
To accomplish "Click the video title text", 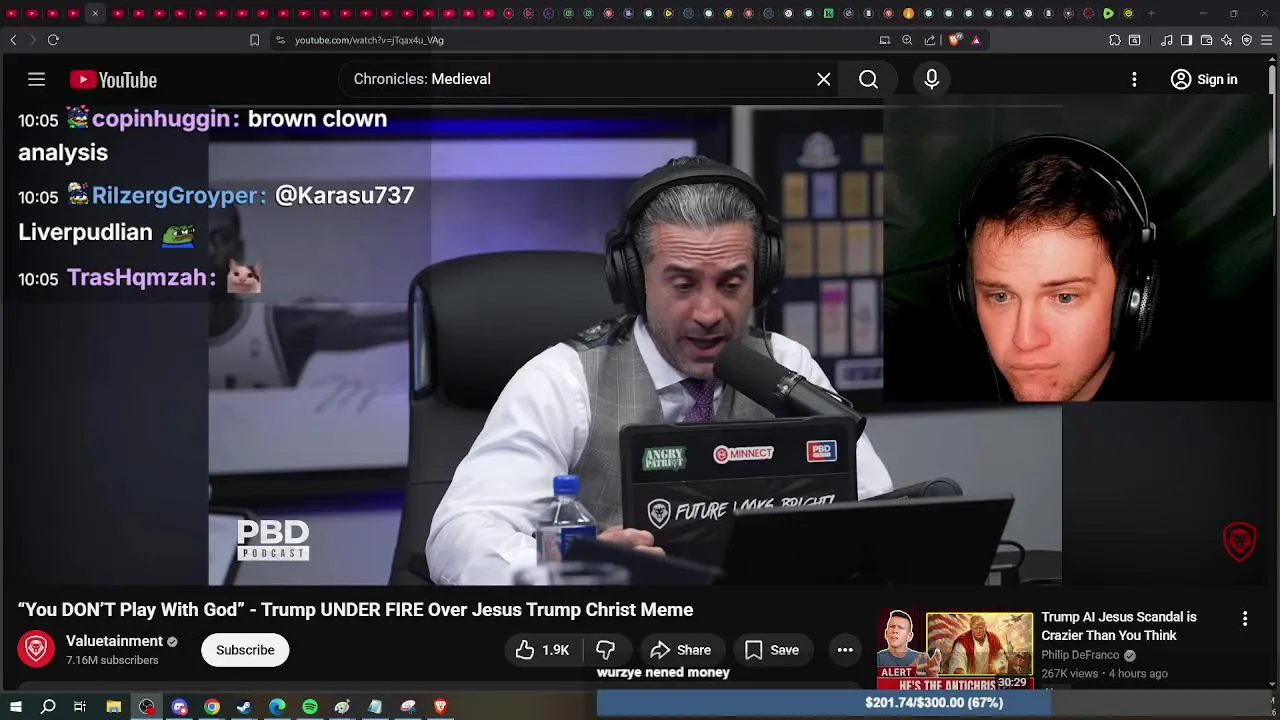I will (x=356, y=610).
